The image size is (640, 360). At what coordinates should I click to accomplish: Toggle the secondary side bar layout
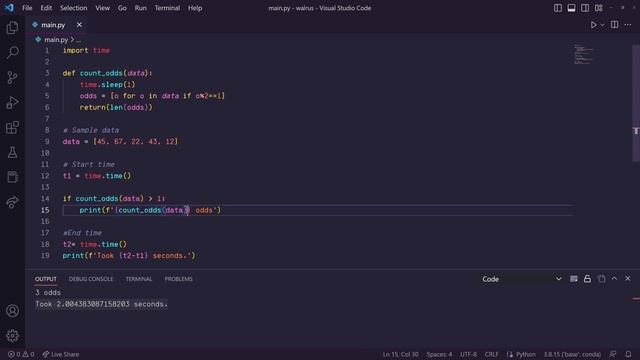point(585,8)
